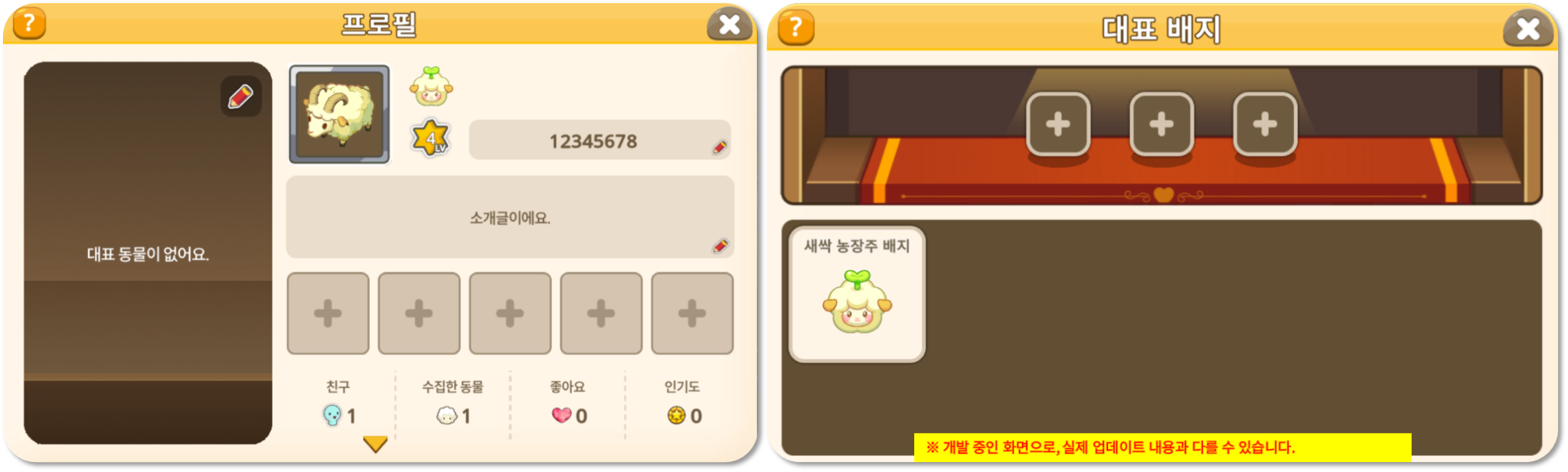
Task: Add a badge in the third profile plus slot
Action: point(510,314)
